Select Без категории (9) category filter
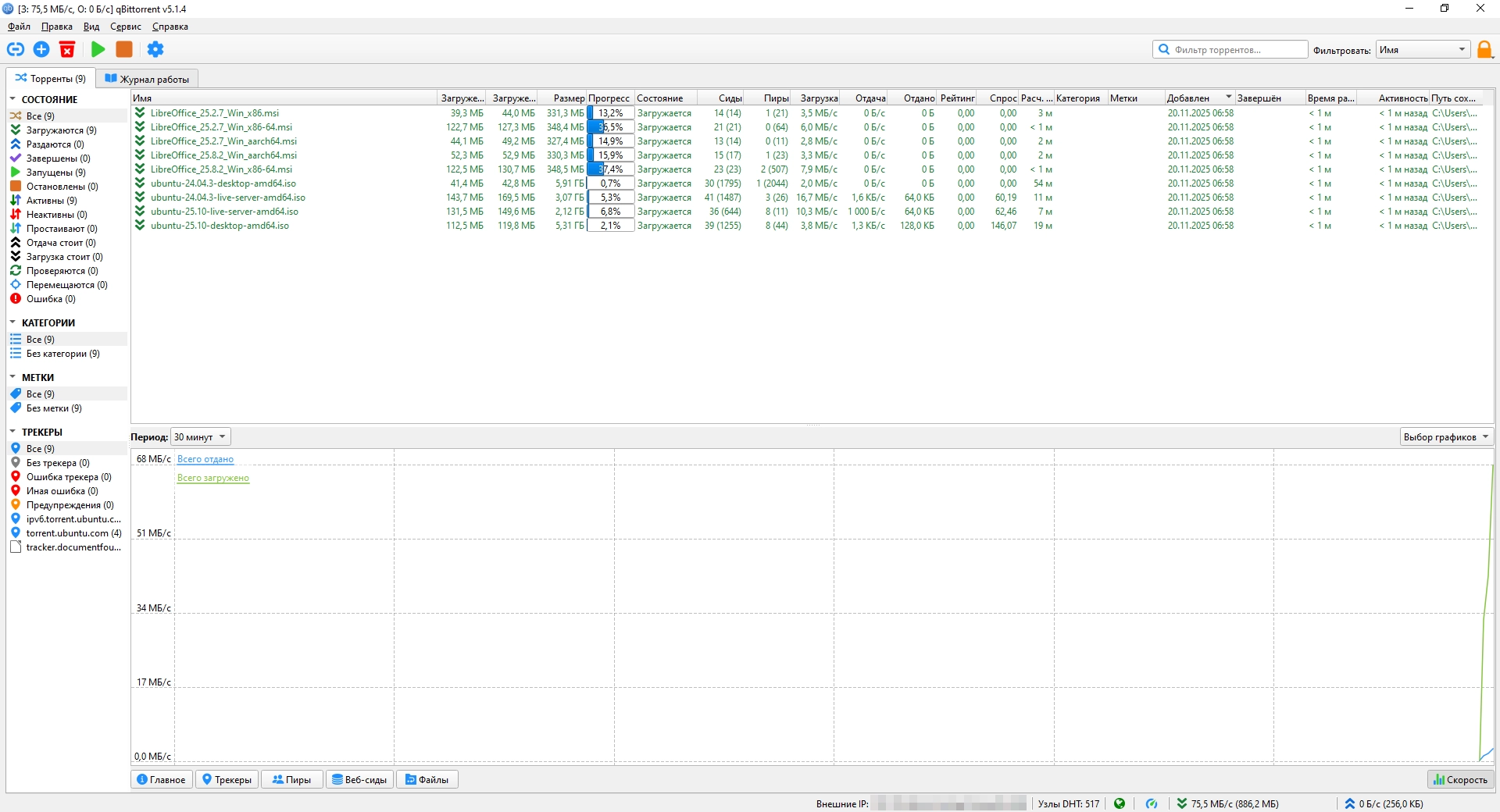This screenshot has width=1500, height=812. pos(62,354)
